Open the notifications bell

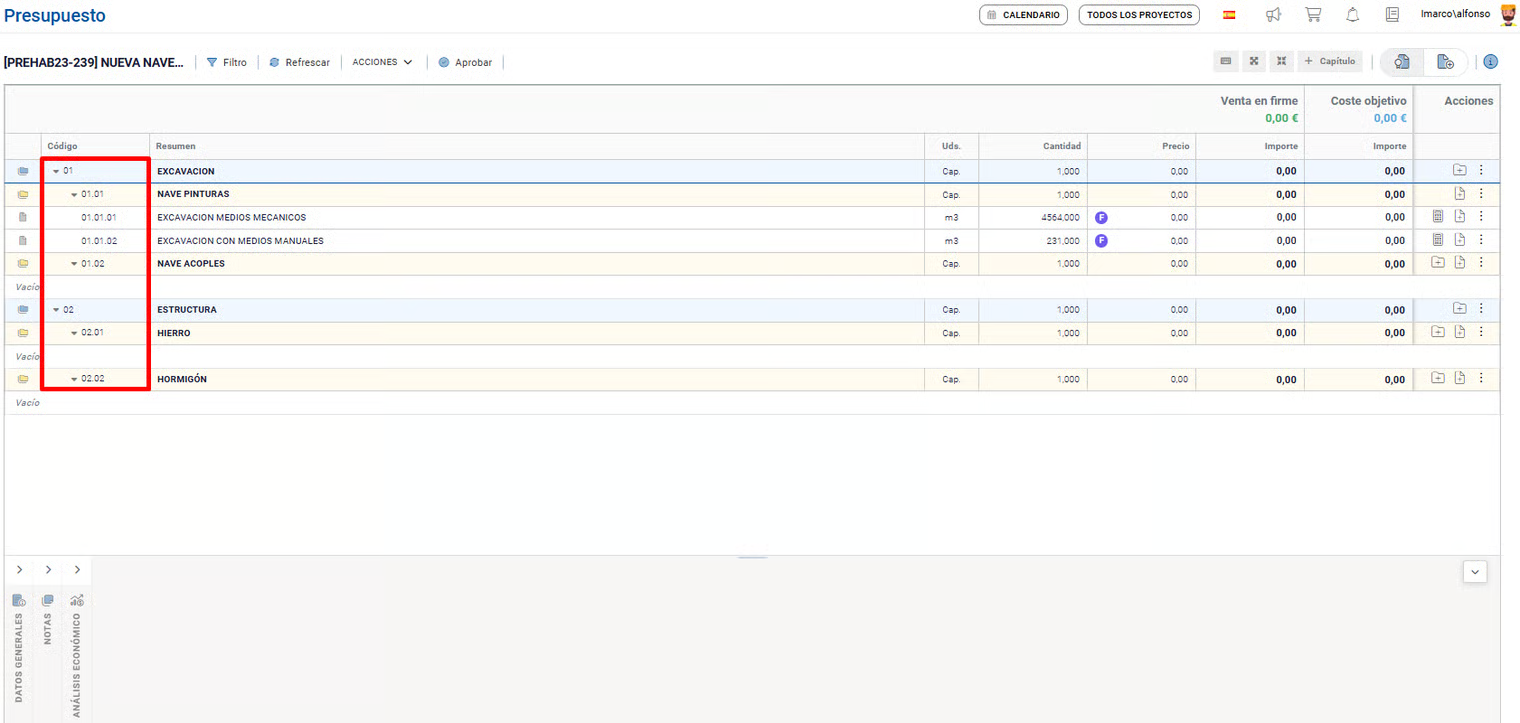[1352, 15]
